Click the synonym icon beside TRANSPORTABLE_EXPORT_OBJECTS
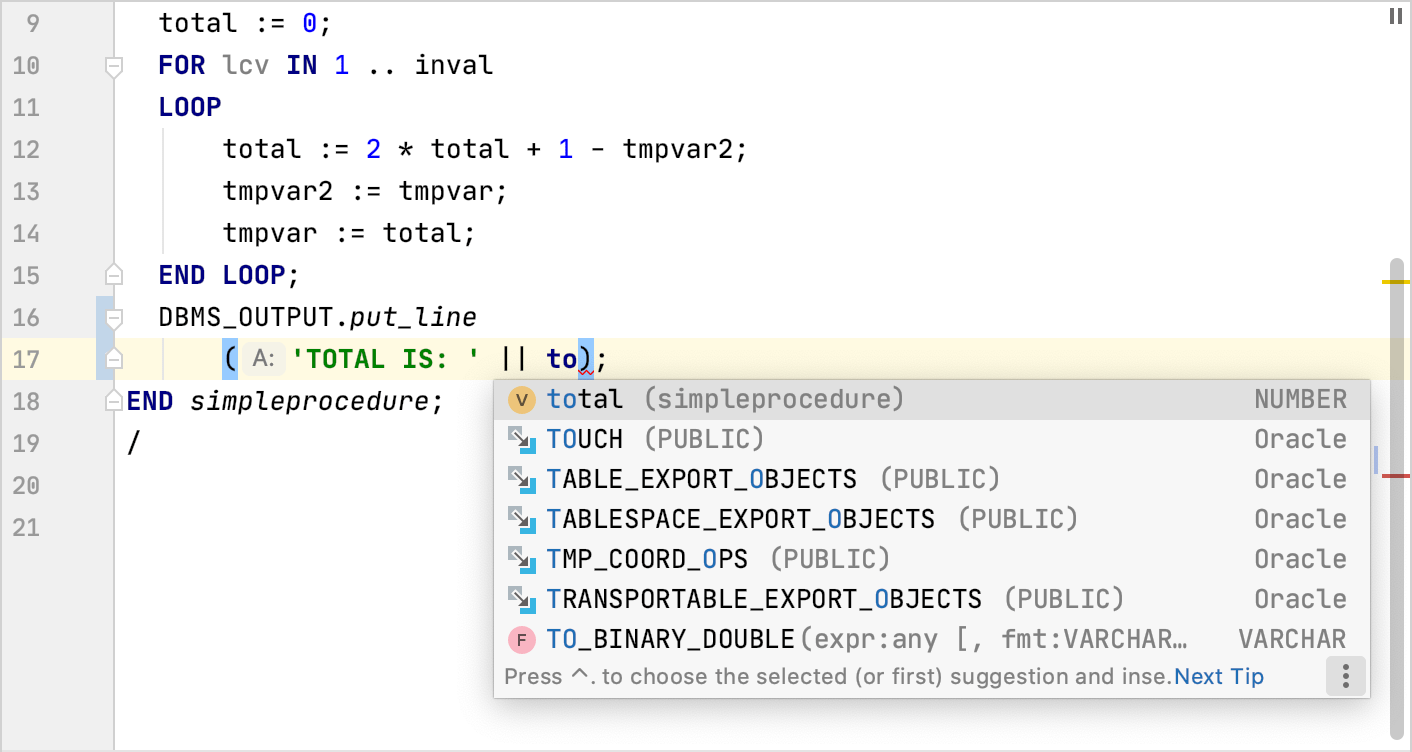The height and width of the screenshot is (752, 1412). [x=521, y=598]
